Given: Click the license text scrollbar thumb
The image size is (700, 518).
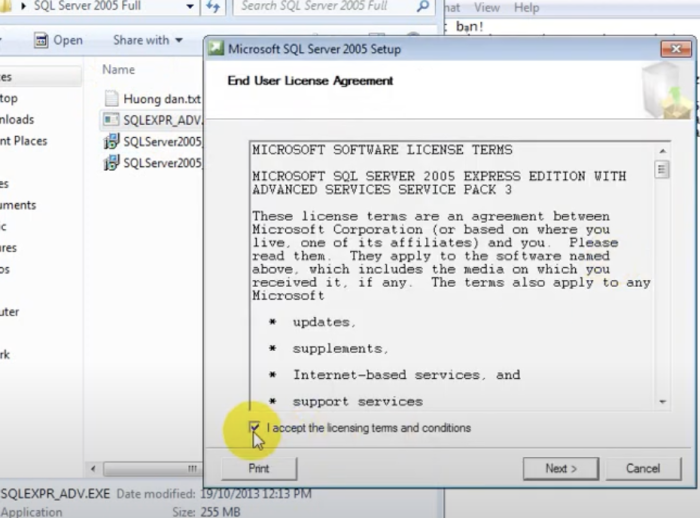Looking at the screenshot, I should coord(662,170).
